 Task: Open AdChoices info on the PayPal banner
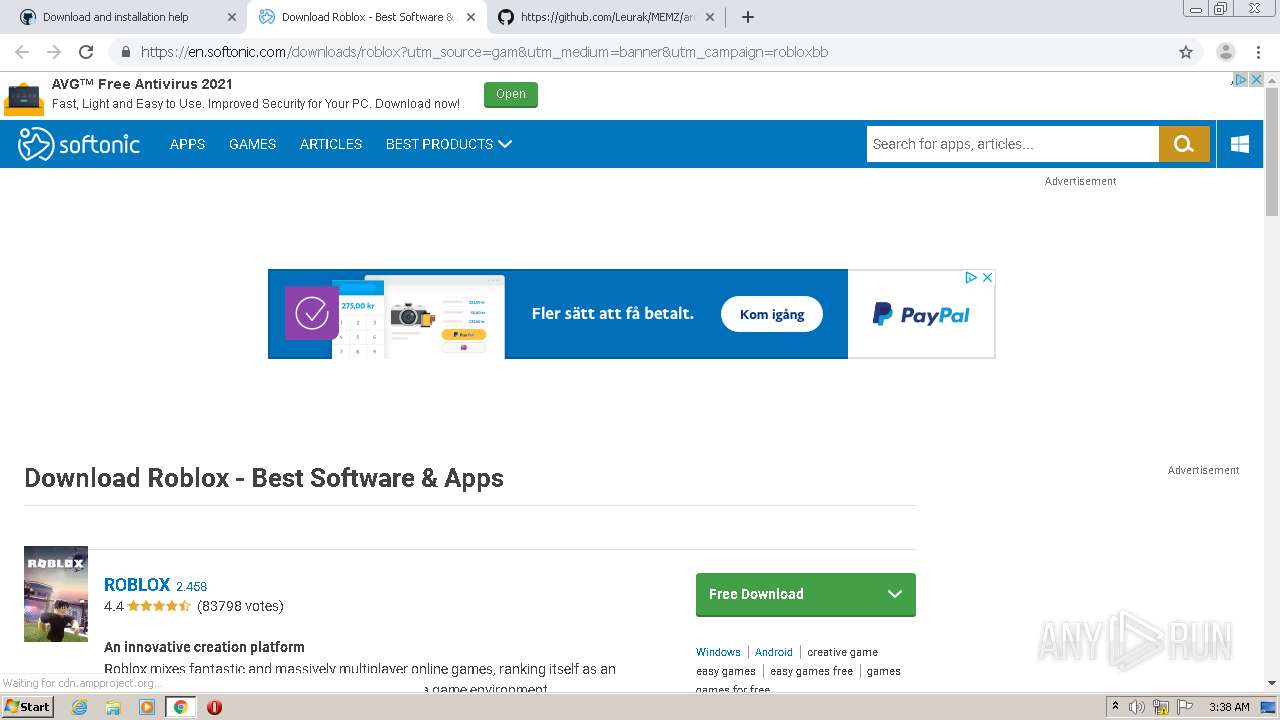(x=971, y=278)
